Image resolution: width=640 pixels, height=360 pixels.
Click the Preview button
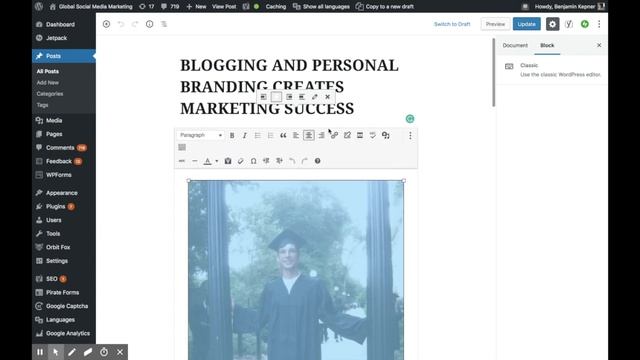[x=495, y=24]
